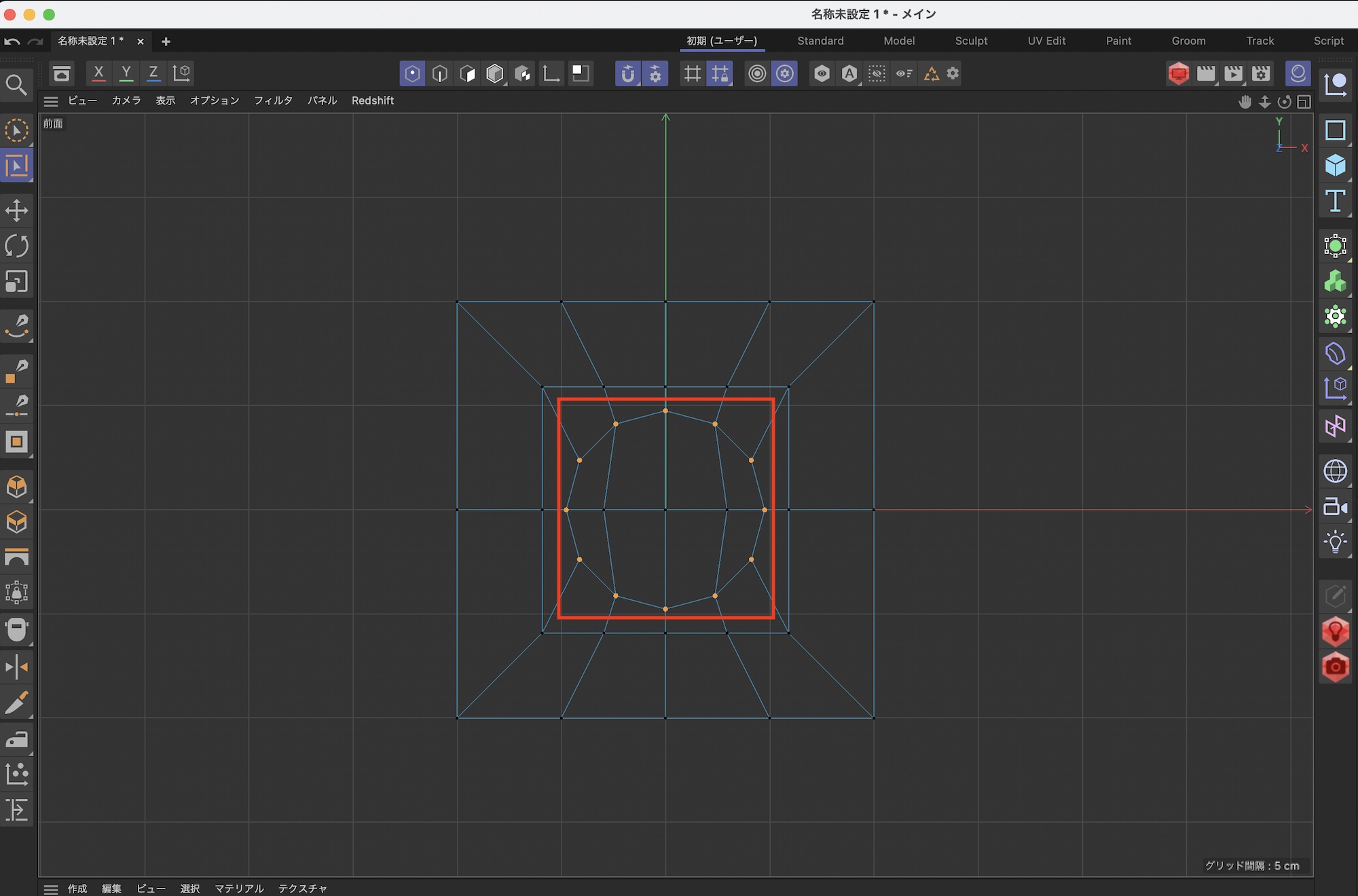Open the Redshift viewport menu
The image size is (1358, 896).
pos(372,100)
